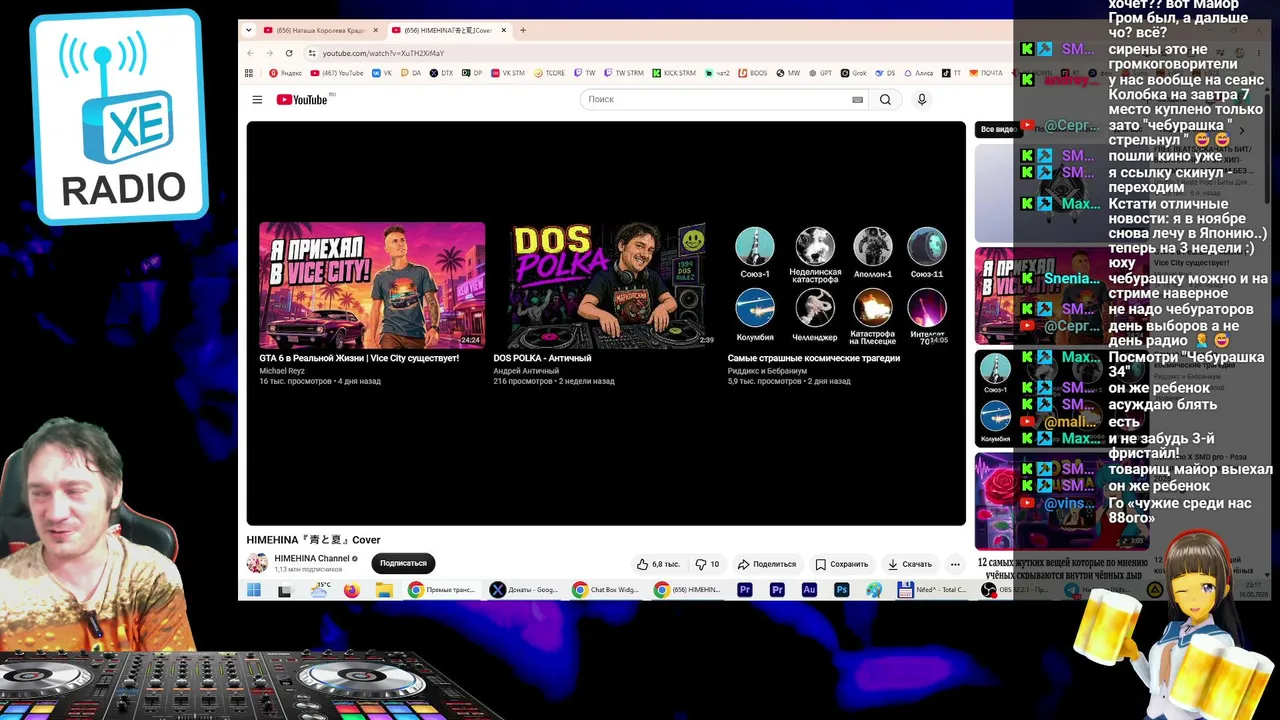Switch to the Nifed Total Commander window
Viewport: 1280px width, 720px height.
coord(932,590)
